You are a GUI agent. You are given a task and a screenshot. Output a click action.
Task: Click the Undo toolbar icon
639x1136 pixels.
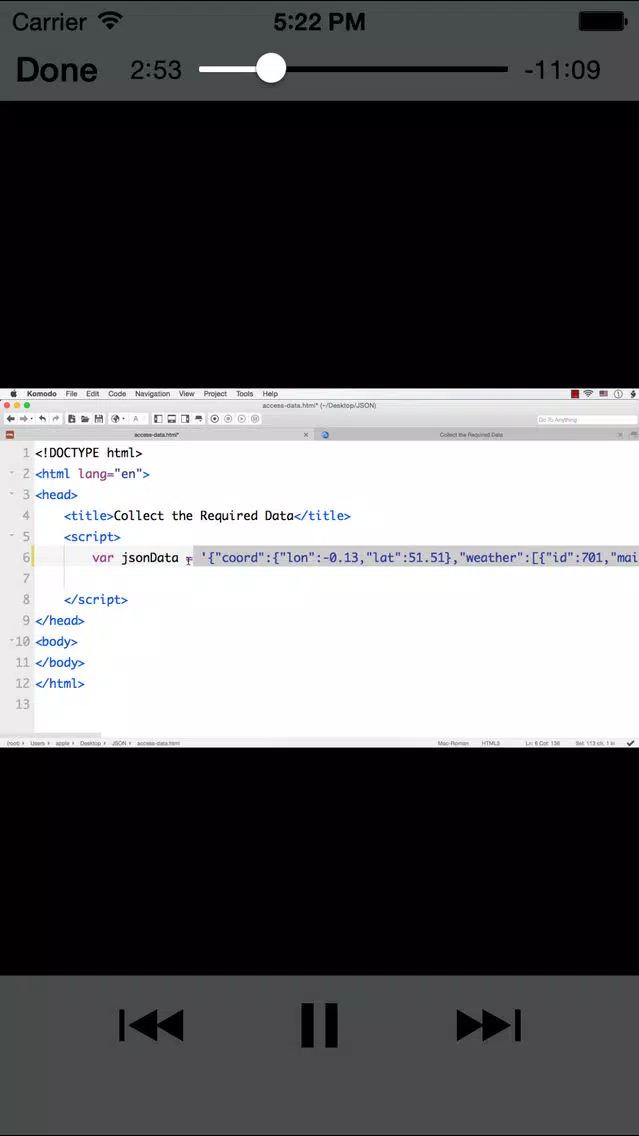(42, 419)
